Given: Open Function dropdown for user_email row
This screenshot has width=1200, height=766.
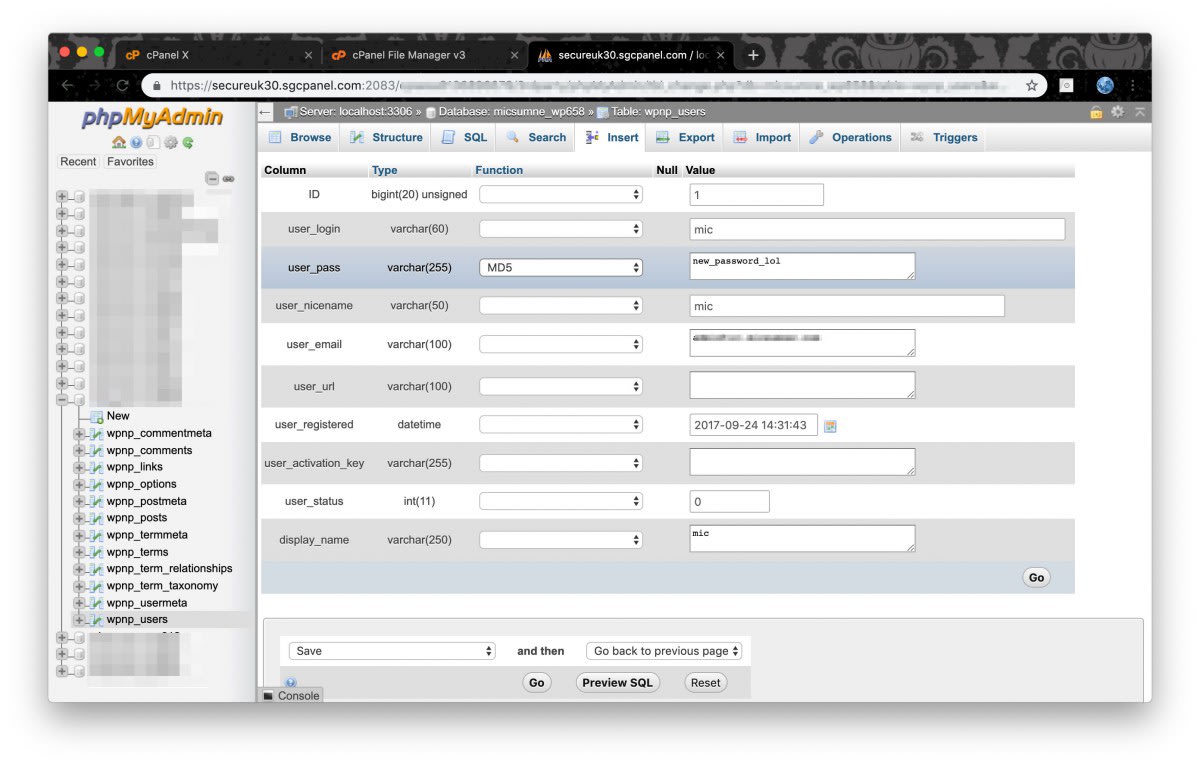Looking at the screenshot, I should 561,344.
